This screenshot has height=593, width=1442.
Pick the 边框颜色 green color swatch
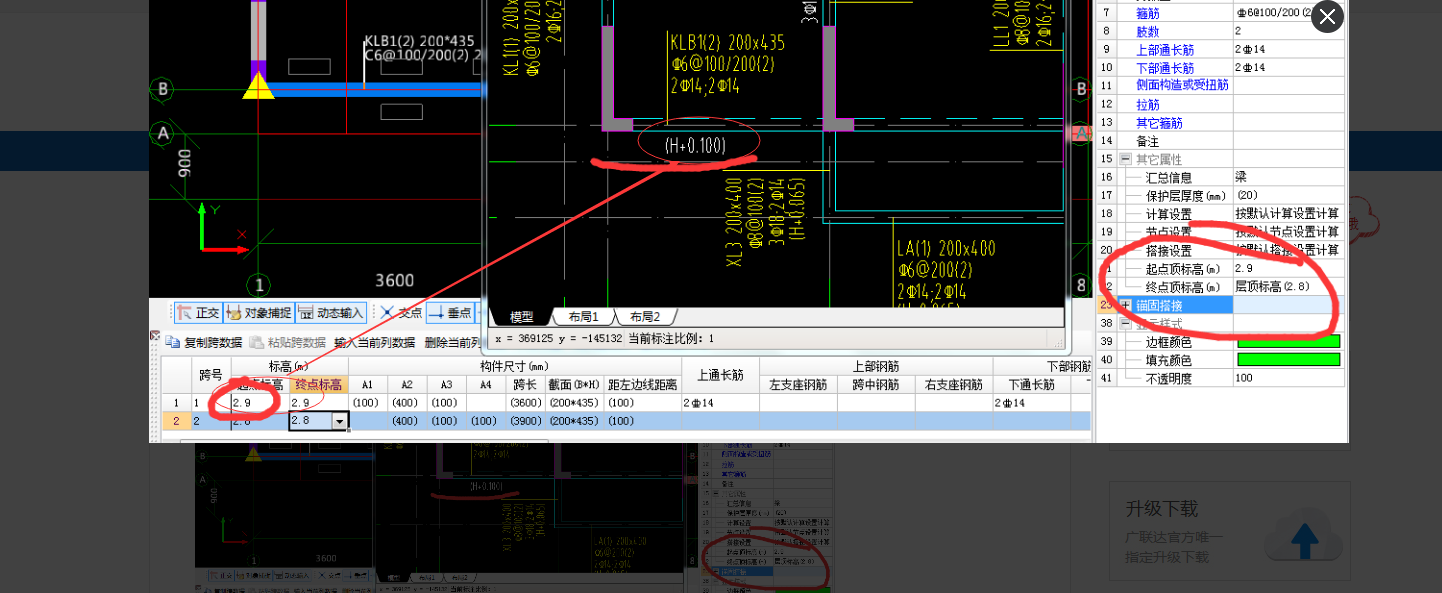1288,341
